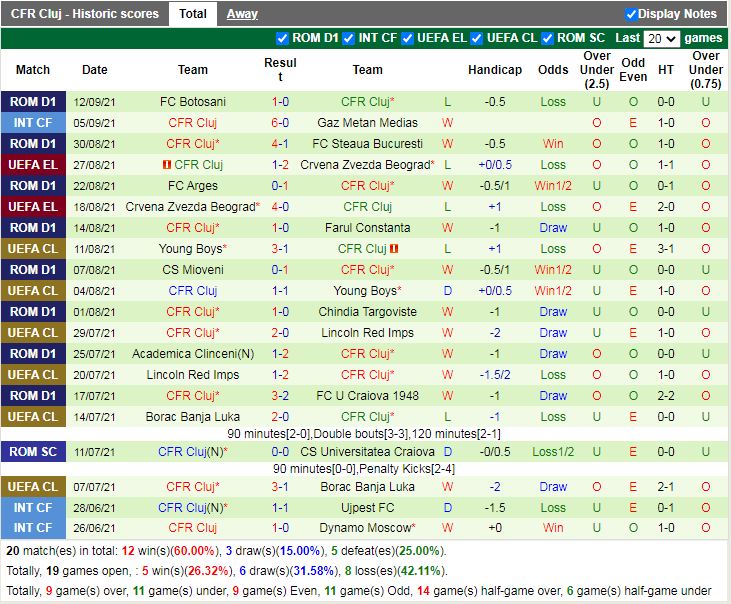Switch to the Away tab
Screen dimensions: 731x604
pyautogui.click(x=242, y=14)
